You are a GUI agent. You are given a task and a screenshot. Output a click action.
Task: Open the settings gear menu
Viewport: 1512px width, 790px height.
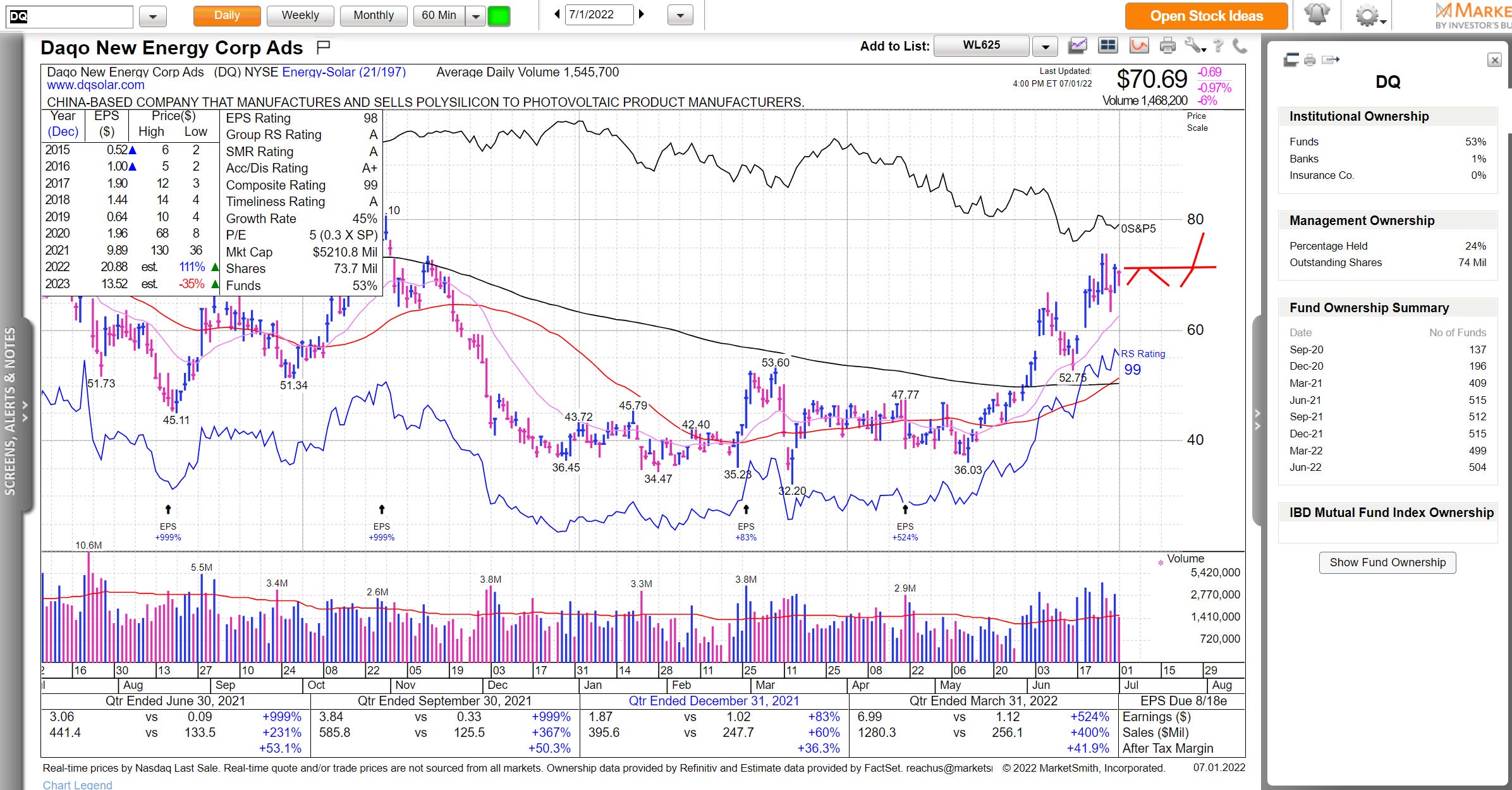pos(1369,16)
